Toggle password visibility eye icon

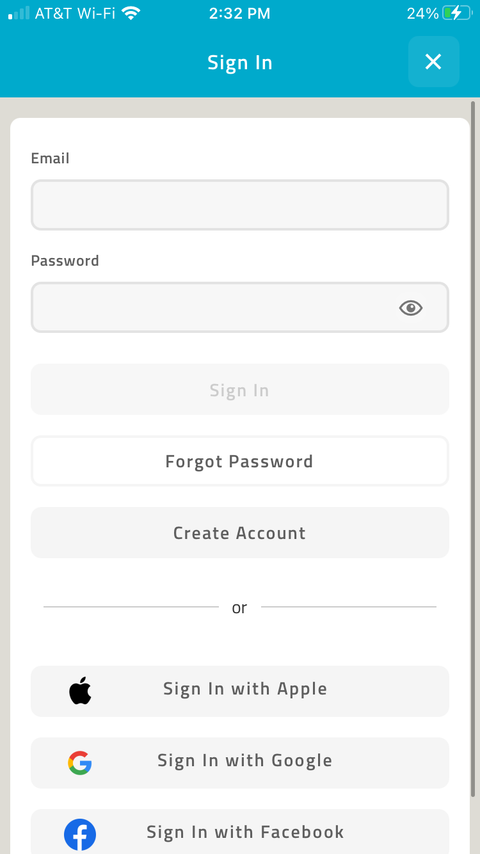pos(411,308)
